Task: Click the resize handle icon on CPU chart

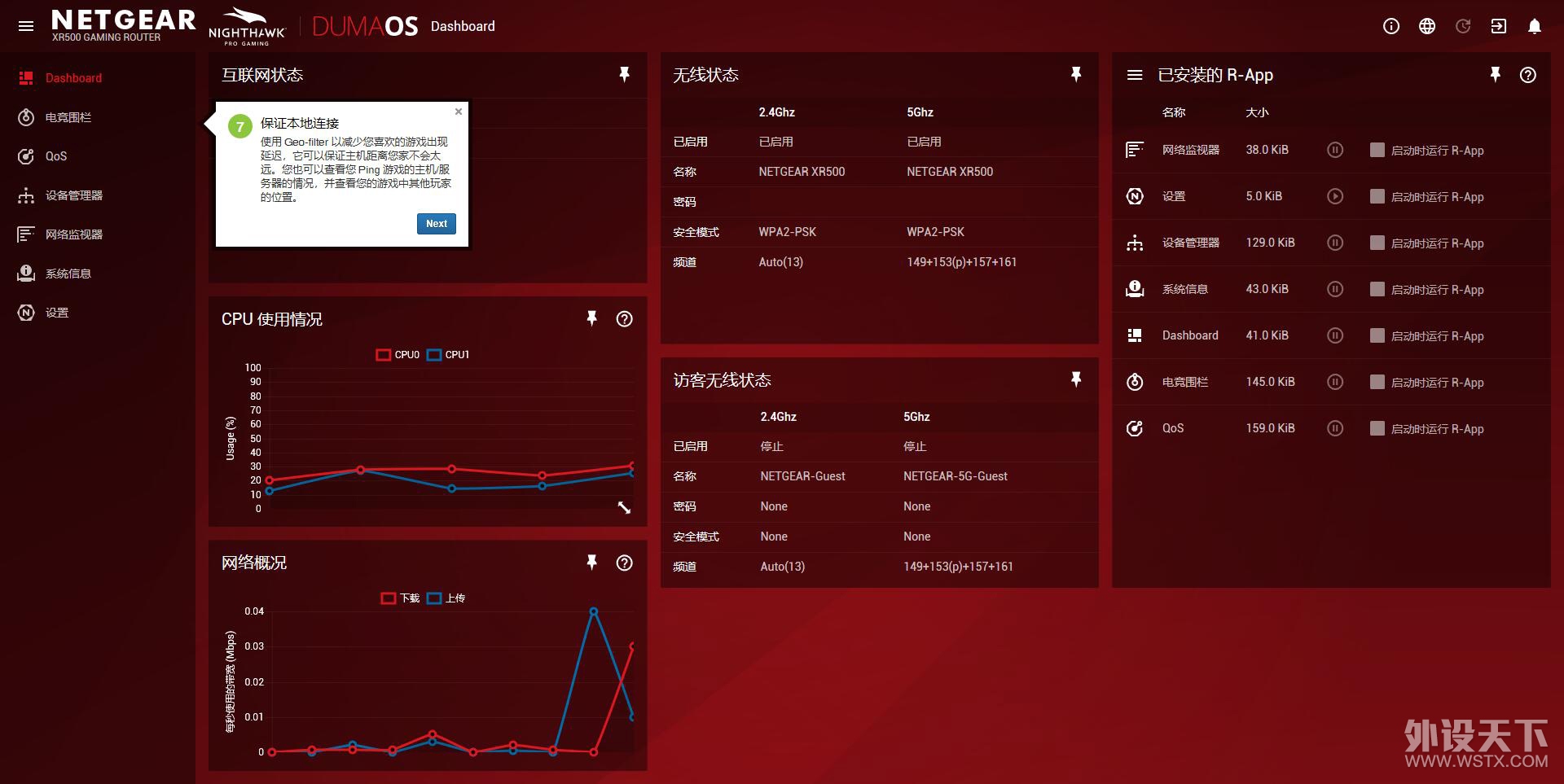Action: click(x=624, y=508)
